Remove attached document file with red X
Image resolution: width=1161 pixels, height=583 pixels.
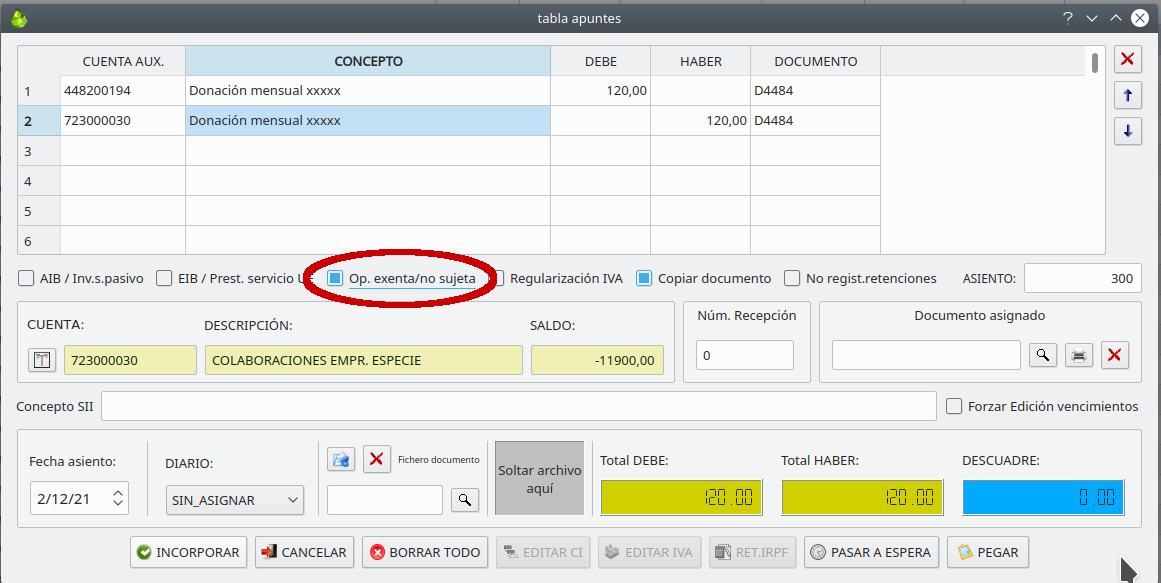[376, 459]
